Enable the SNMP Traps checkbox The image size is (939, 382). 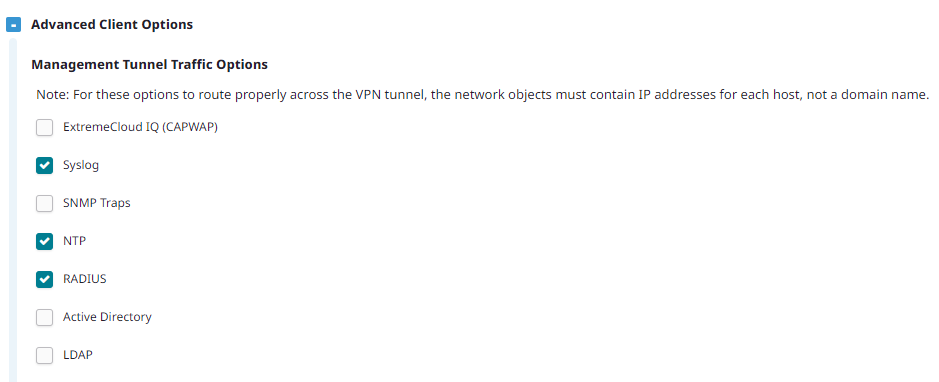tap(44, 203)
